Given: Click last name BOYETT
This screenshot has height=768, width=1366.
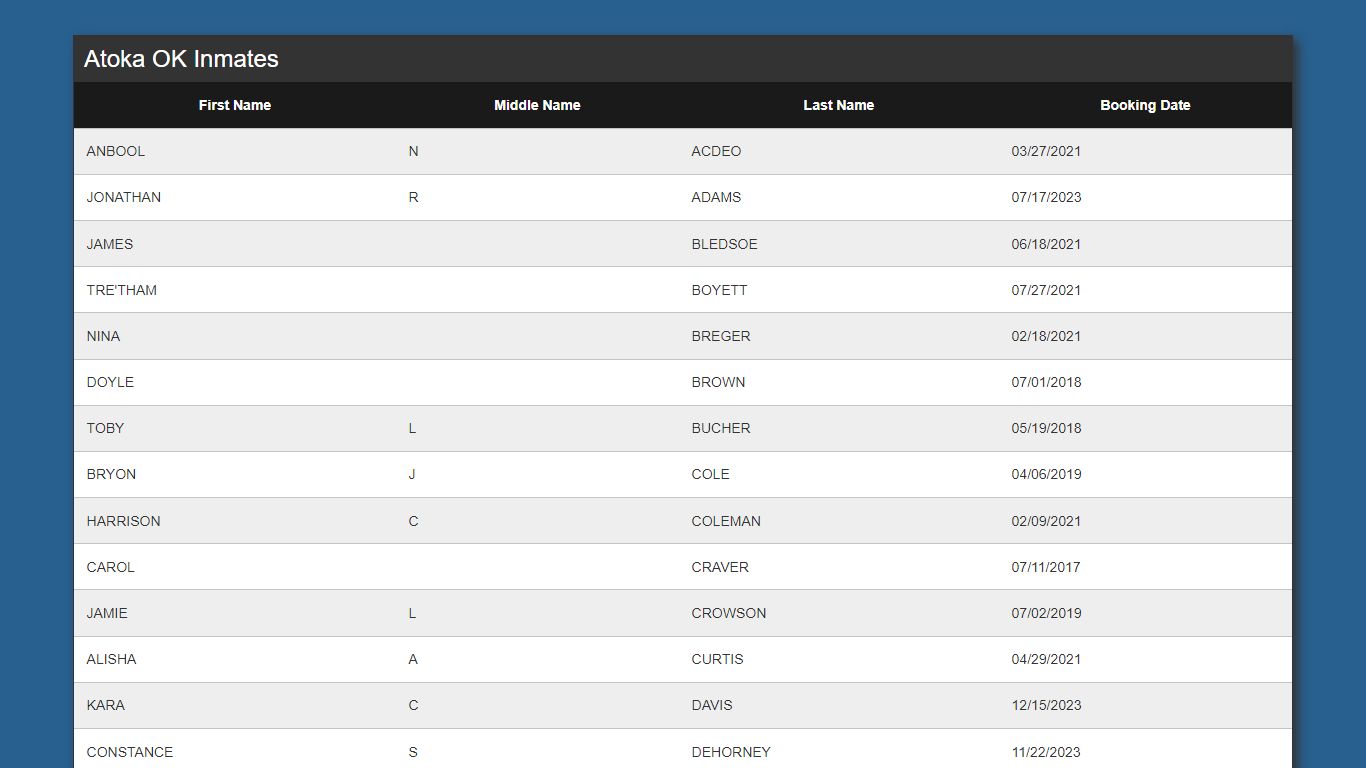Looking at the screenshot, I should tap(719, 290).
